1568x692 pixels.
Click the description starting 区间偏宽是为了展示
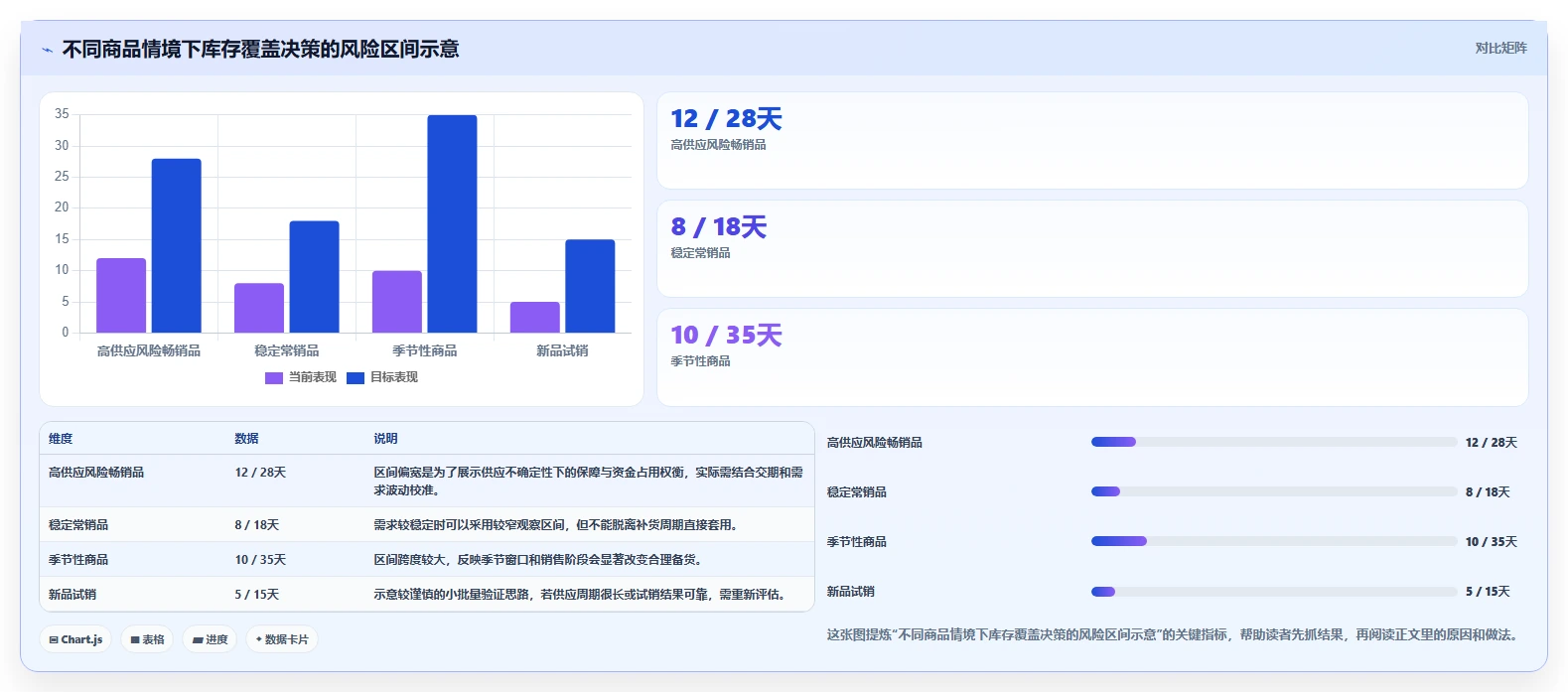pyautogui.click(x=588, y=481)
